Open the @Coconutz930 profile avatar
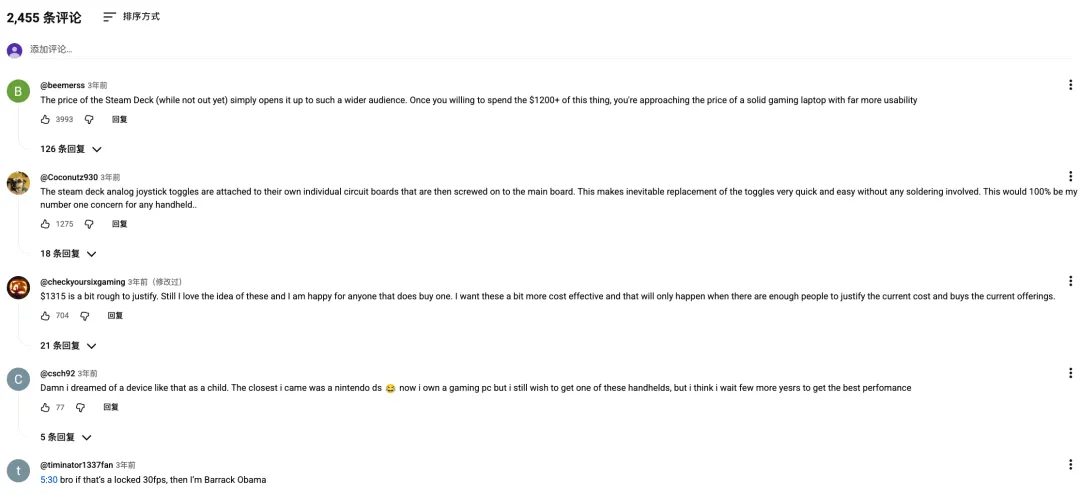This screenshot has width=1080, height=494. coord(18,183)
